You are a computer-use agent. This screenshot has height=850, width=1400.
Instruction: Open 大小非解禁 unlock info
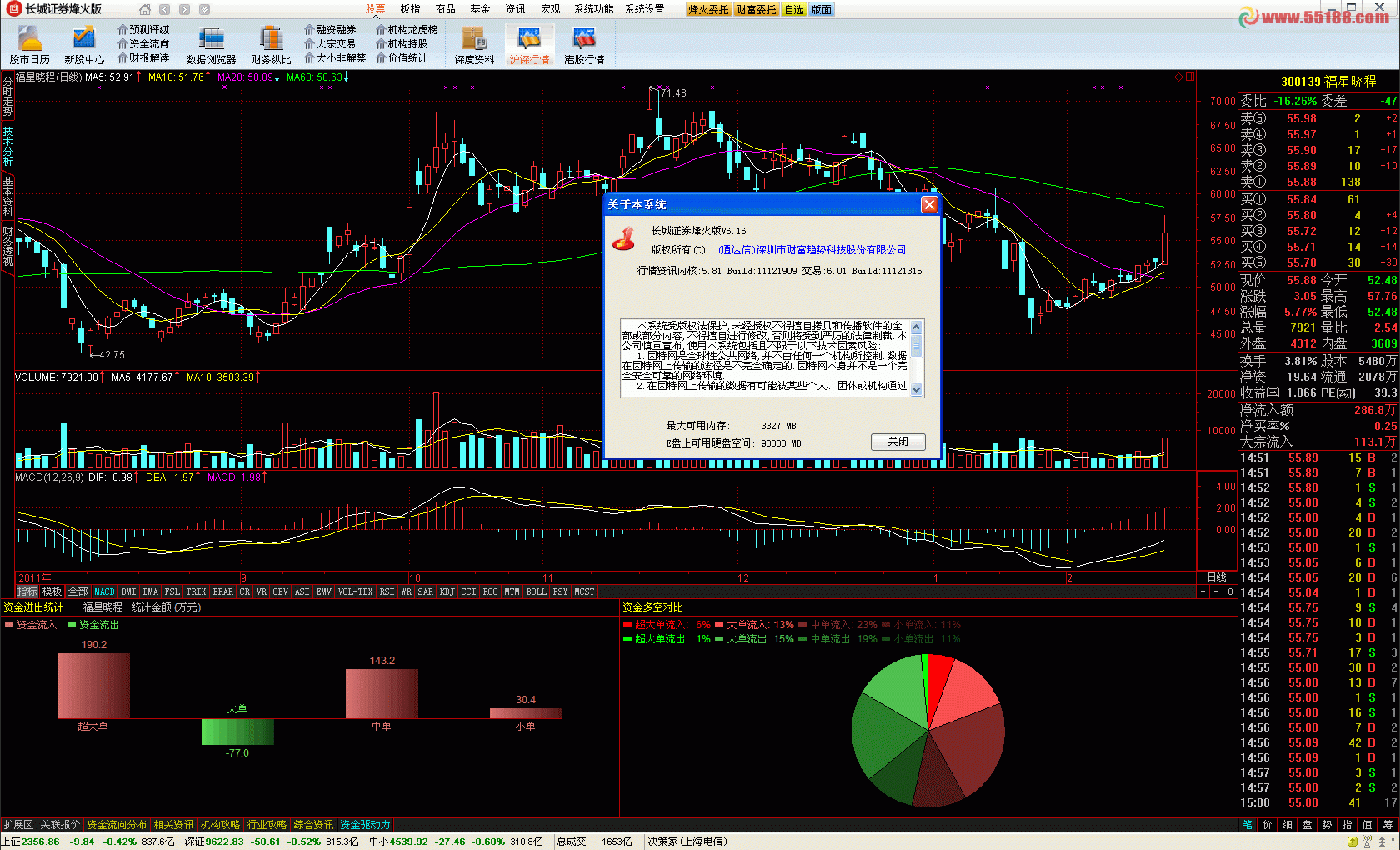(x=335, y=57)
